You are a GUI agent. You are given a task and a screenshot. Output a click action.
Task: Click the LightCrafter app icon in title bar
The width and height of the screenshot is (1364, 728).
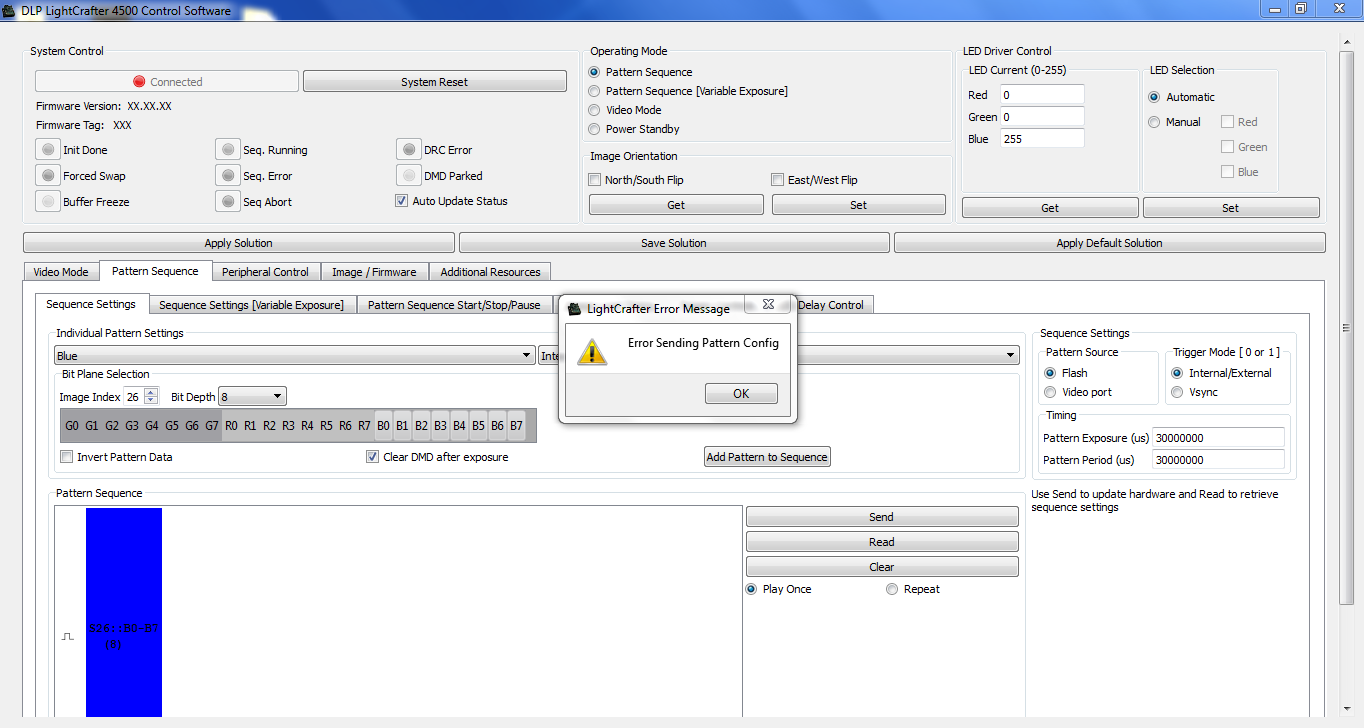coord(11,11)
